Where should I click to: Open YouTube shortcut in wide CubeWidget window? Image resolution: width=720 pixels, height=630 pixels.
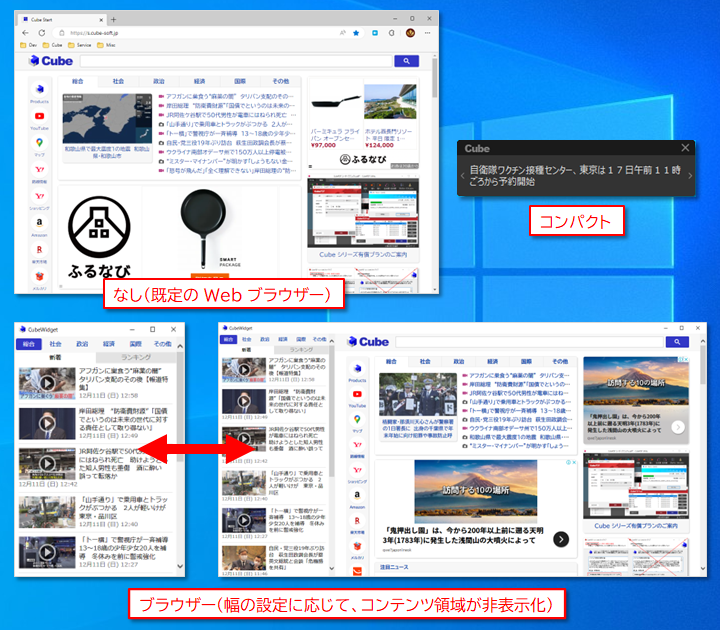(x=357, y=397)
